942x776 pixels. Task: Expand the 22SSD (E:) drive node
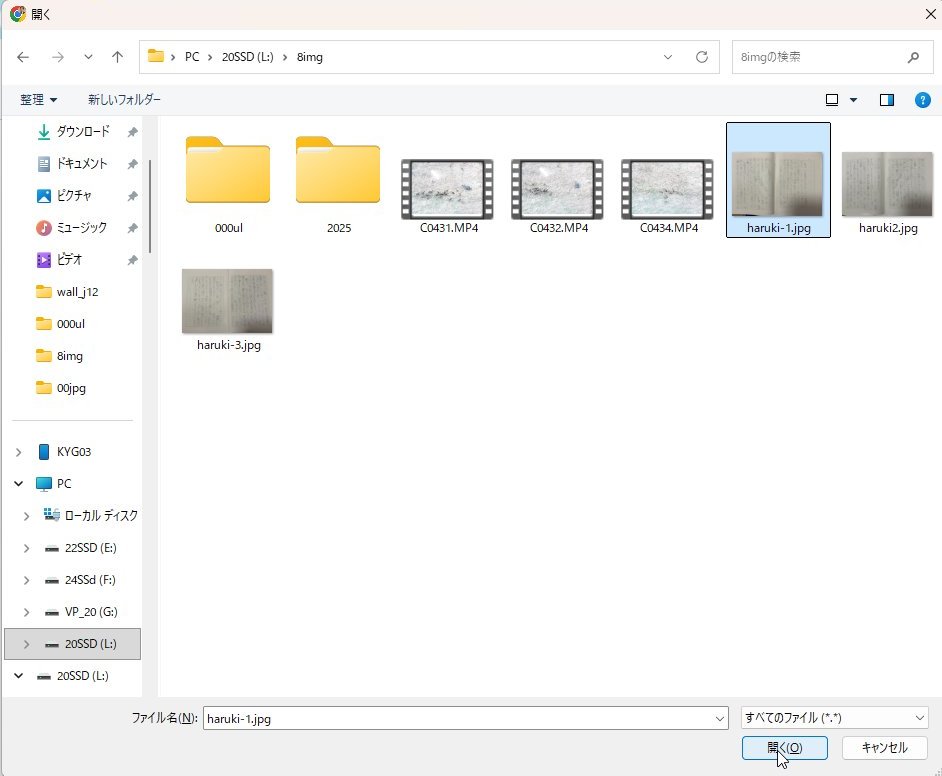27,548
